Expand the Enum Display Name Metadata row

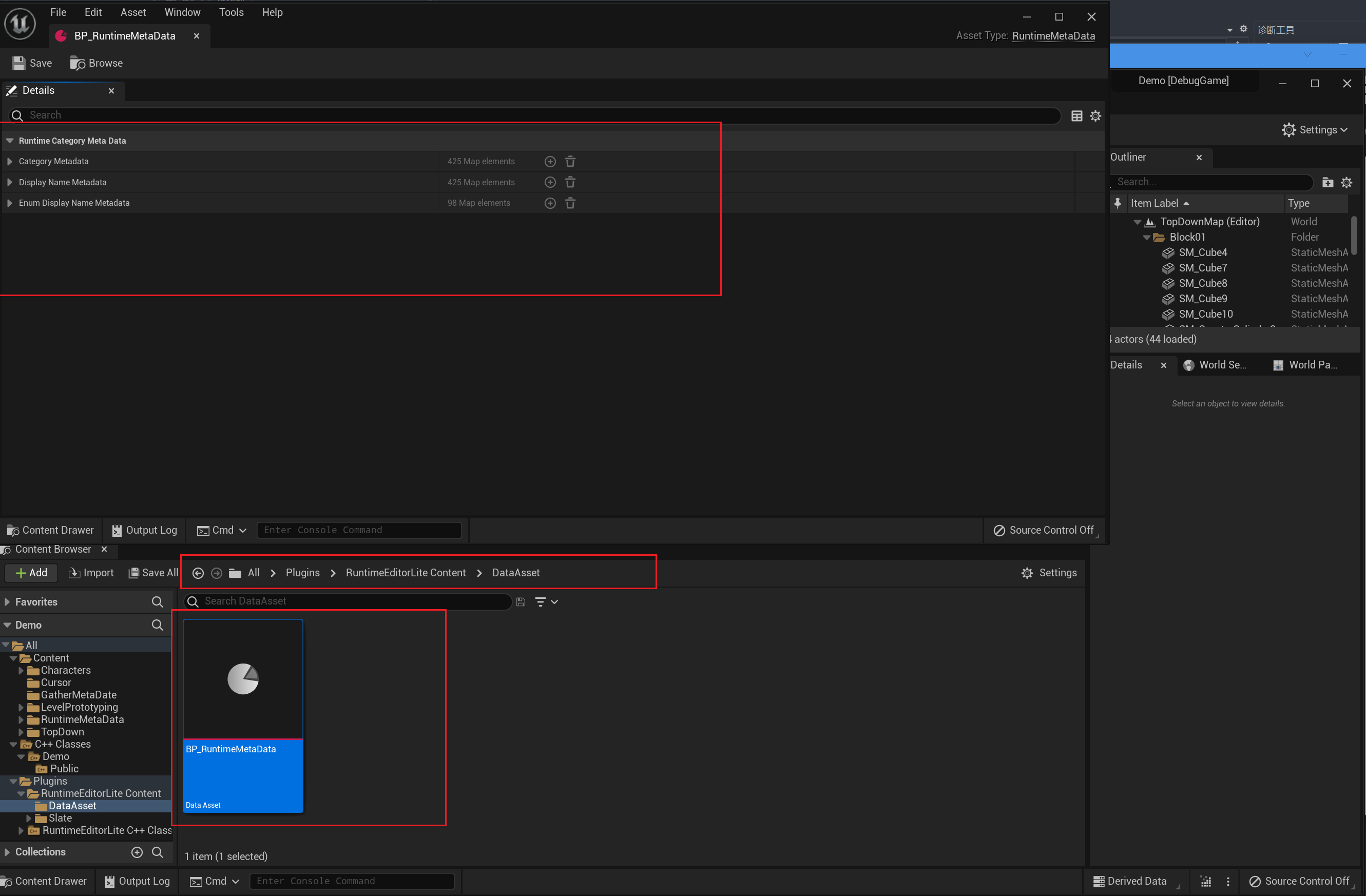[9, 203]
